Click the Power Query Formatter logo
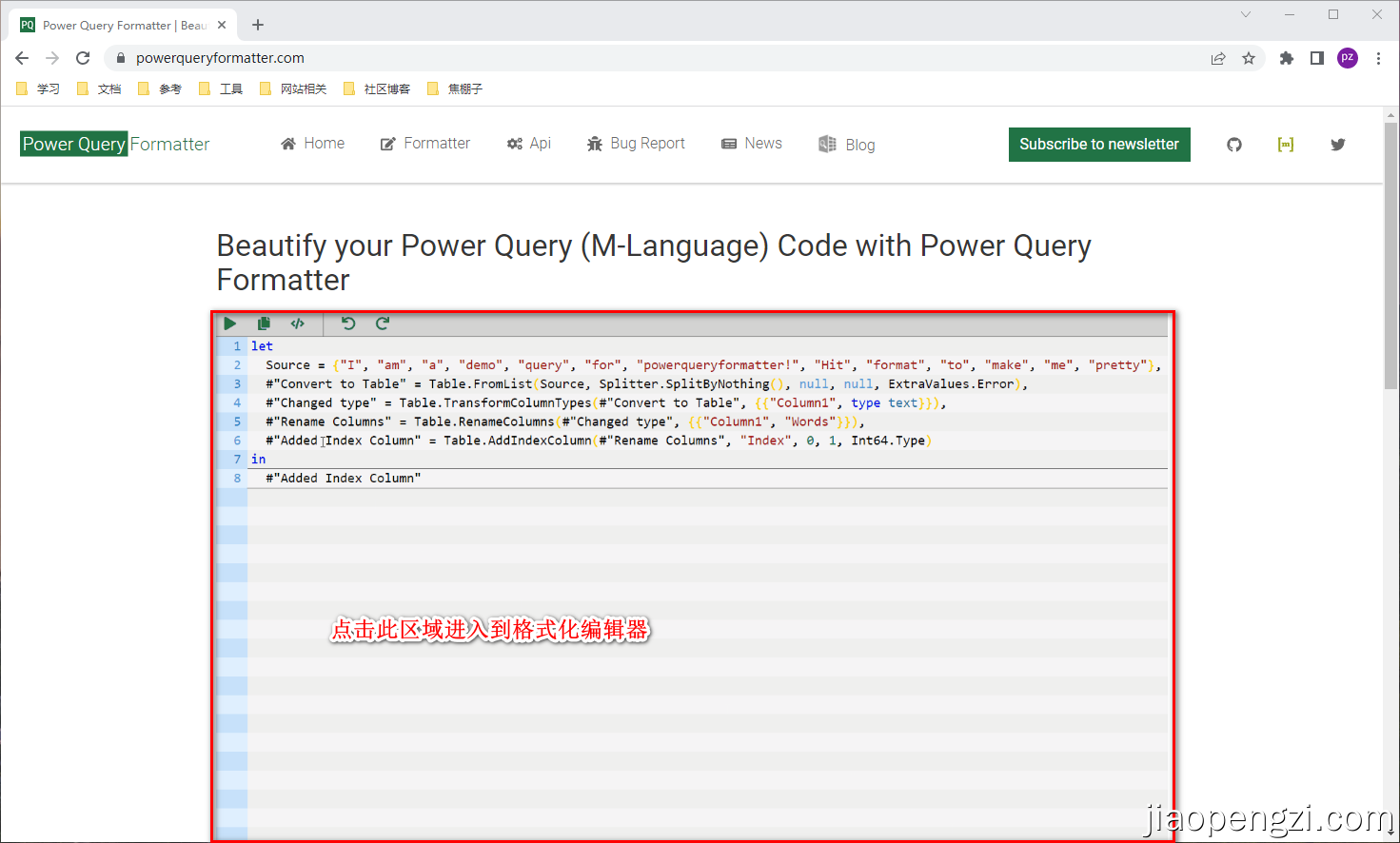 tap(115, 144)
